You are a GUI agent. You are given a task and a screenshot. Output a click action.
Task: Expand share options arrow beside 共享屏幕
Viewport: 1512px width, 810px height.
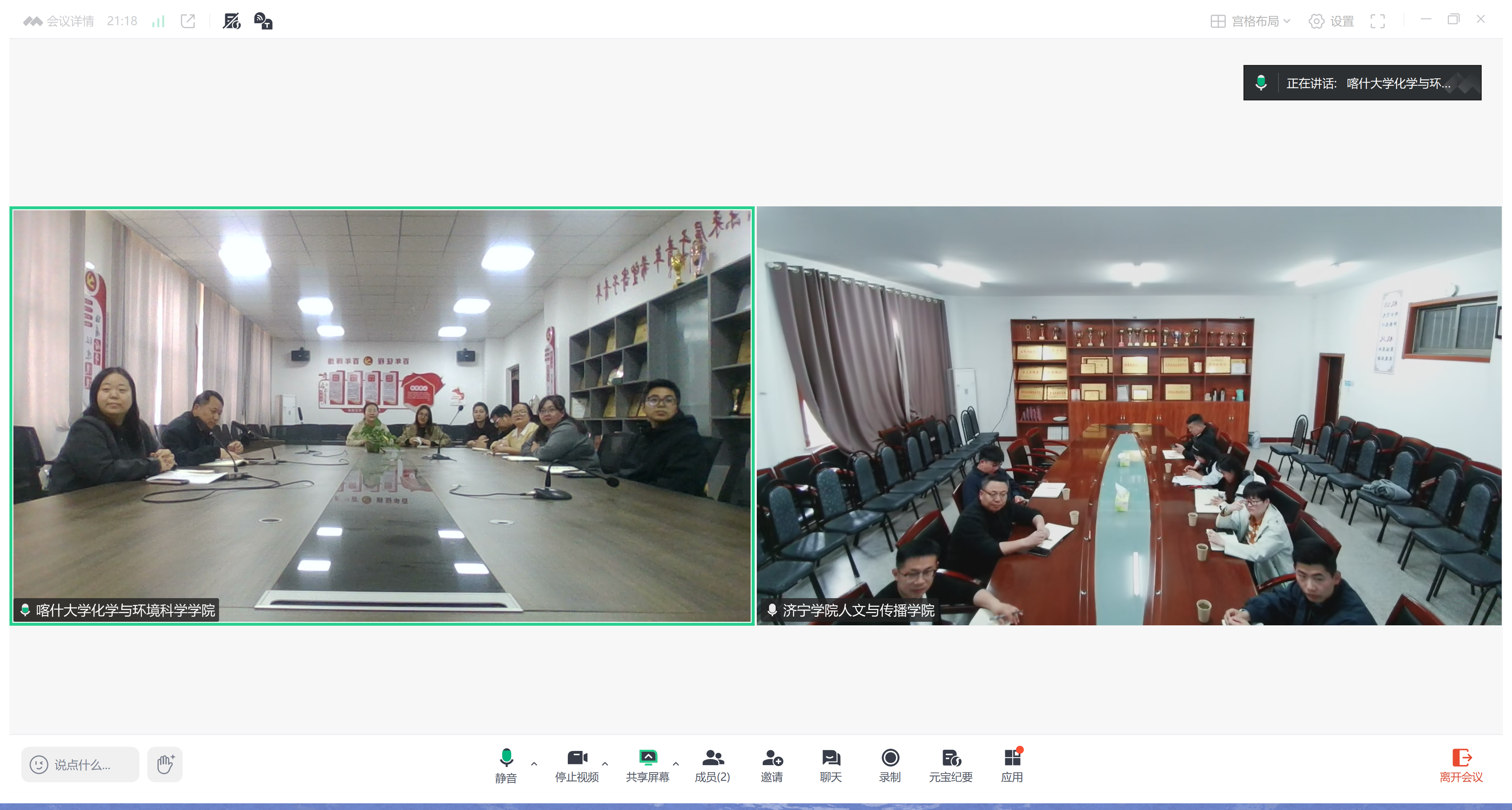click(x=676, y=764)
